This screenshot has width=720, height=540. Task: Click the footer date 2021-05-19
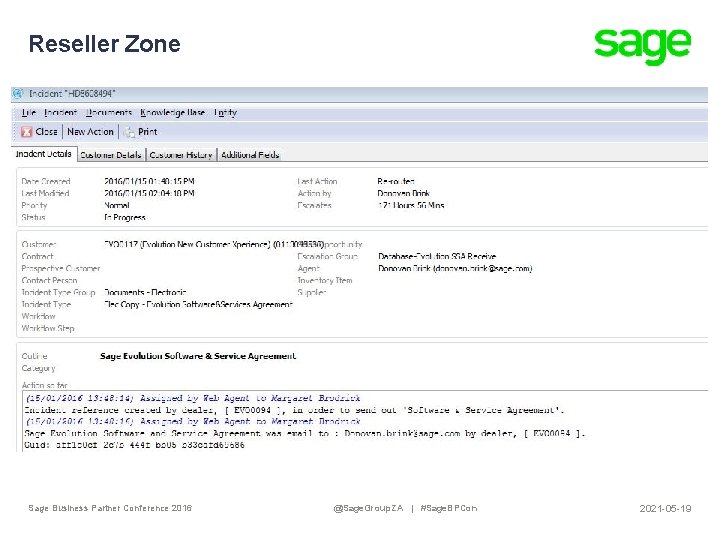(x=665, y=508)
